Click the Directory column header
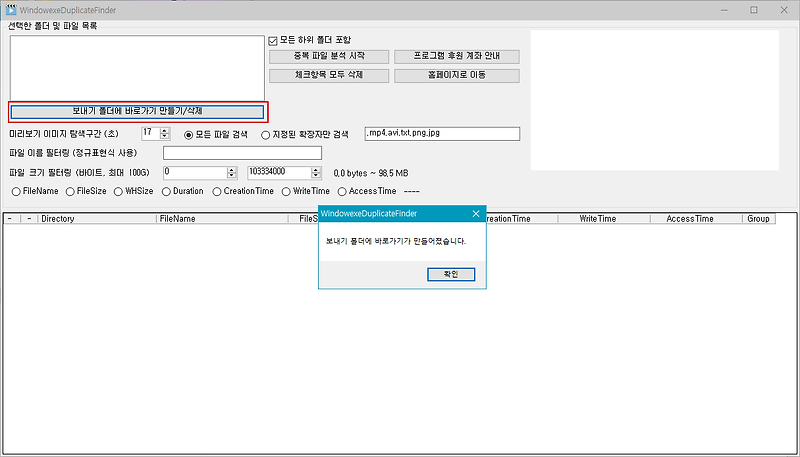This screenshot has width=800, height=457. (97, 219)
